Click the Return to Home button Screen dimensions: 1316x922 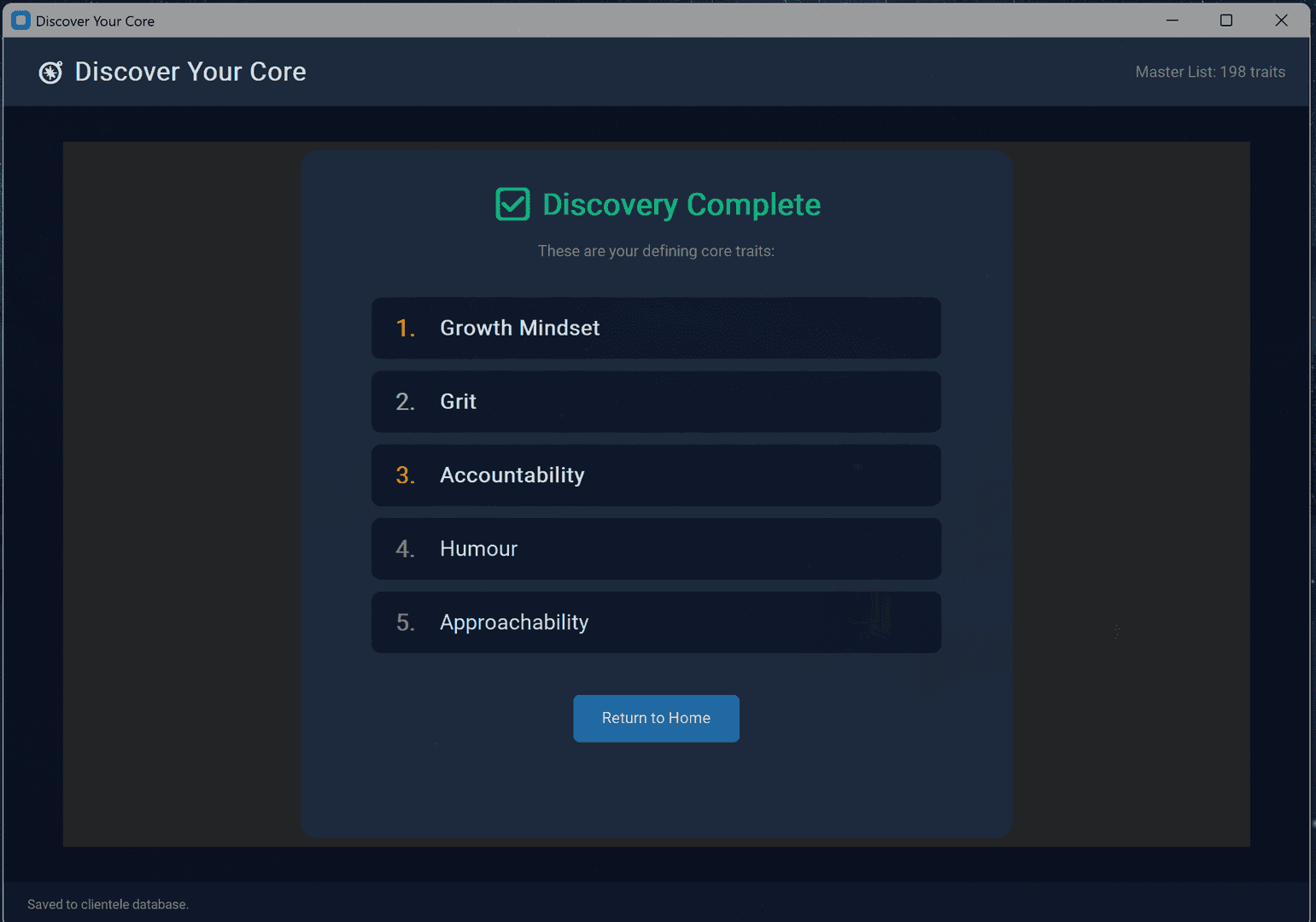(656, 718)
